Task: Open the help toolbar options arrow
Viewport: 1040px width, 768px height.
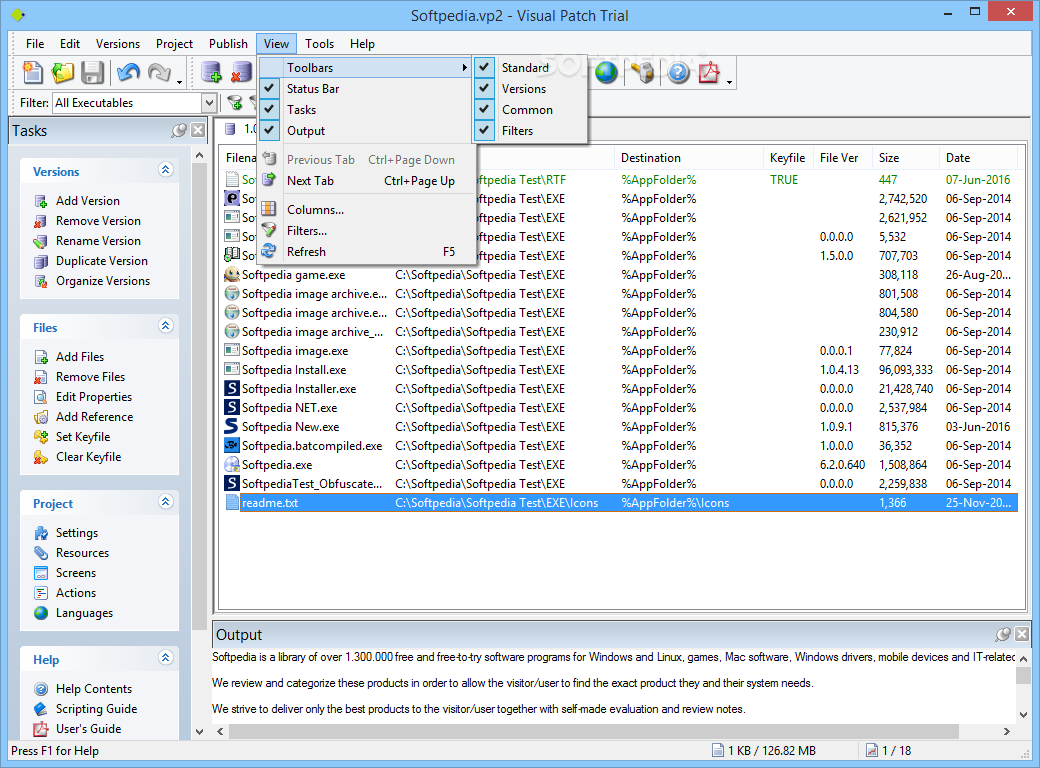Action: tap(730, 82)
